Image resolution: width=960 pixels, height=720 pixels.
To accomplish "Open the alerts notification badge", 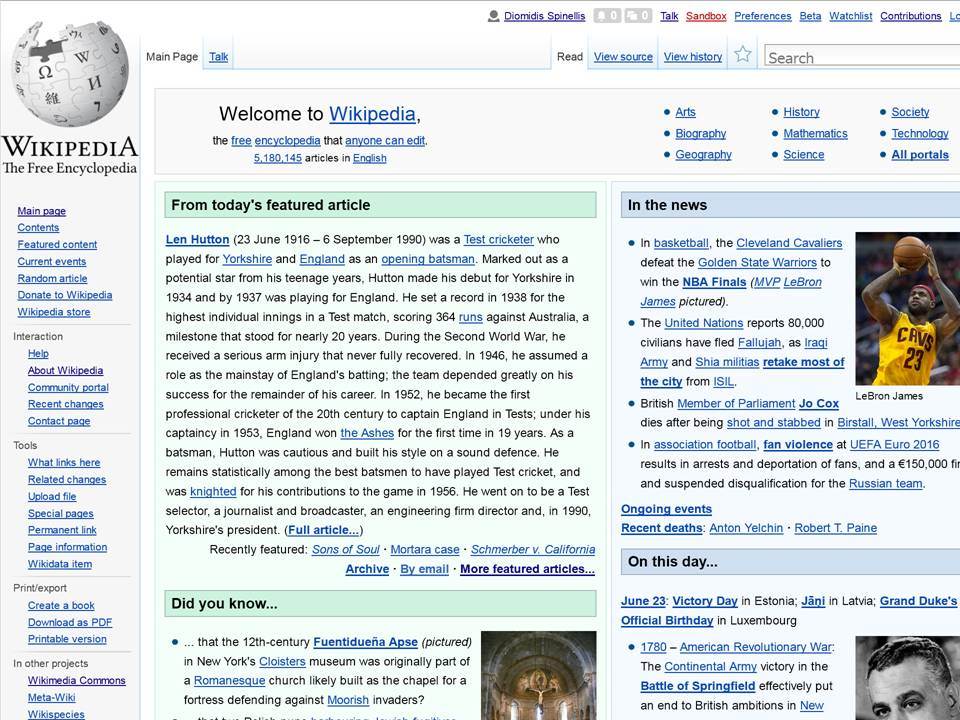I will [x=607, y=16].
